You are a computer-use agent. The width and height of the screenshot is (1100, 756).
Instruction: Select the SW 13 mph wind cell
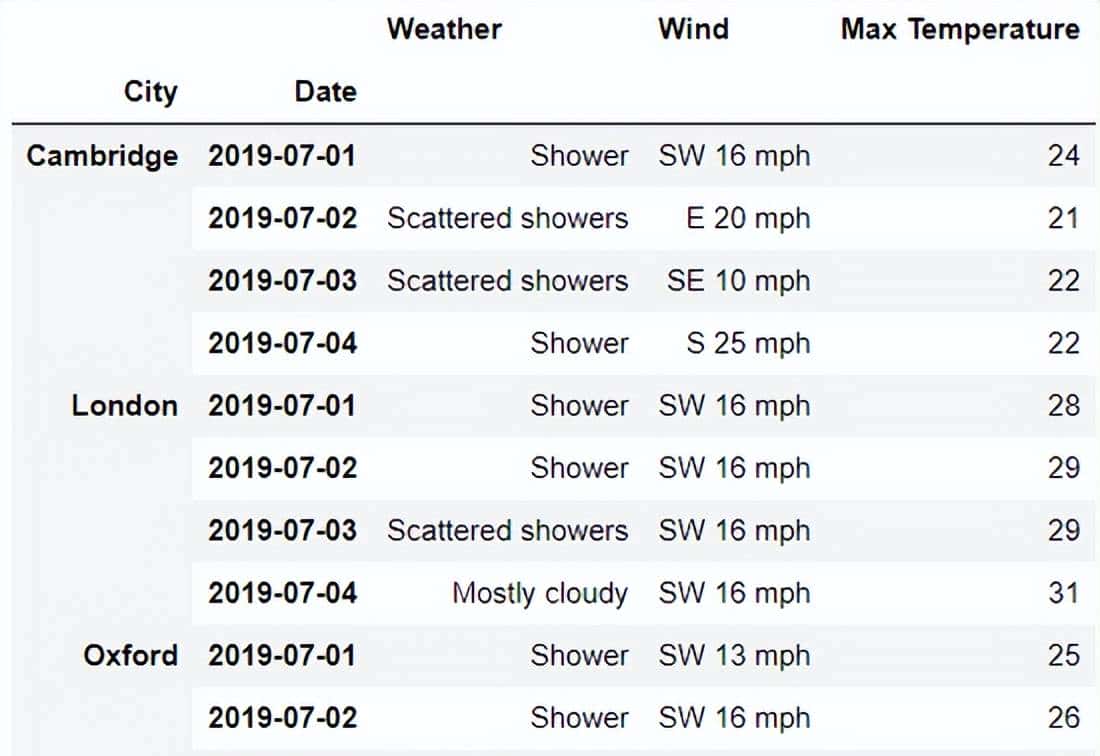[x=734, y=656]
